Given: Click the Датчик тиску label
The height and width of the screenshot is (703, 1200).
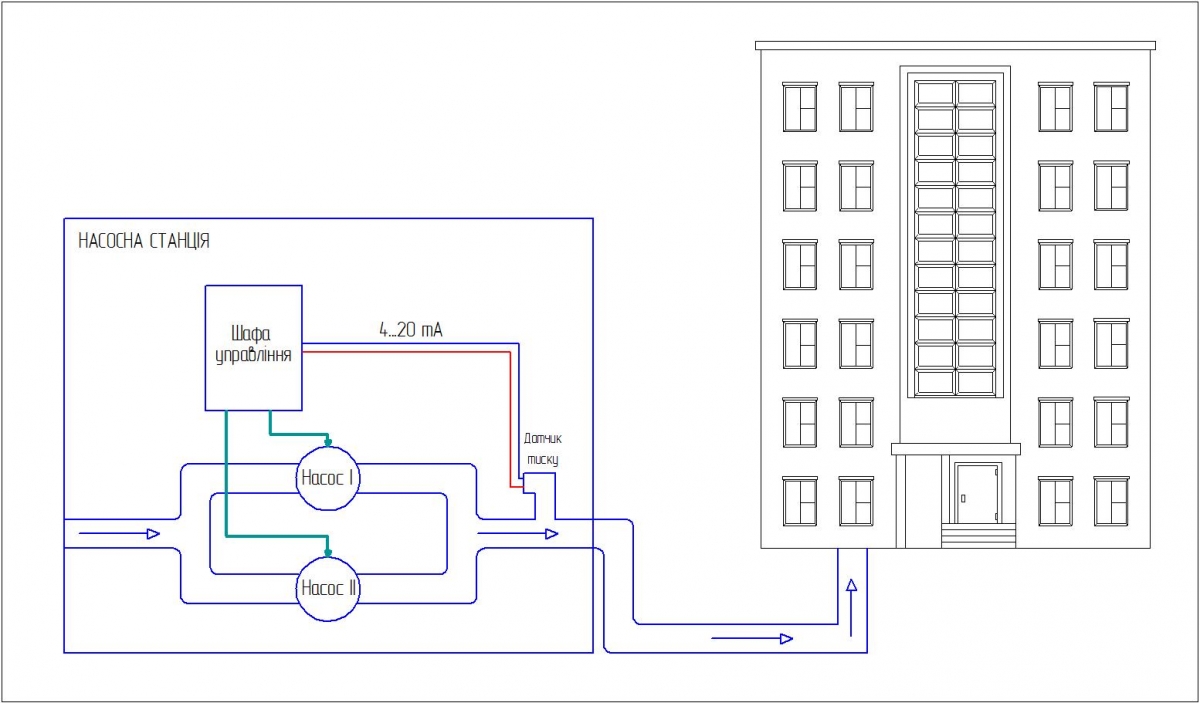Looking at the screenshot, I should pos(543,449).
